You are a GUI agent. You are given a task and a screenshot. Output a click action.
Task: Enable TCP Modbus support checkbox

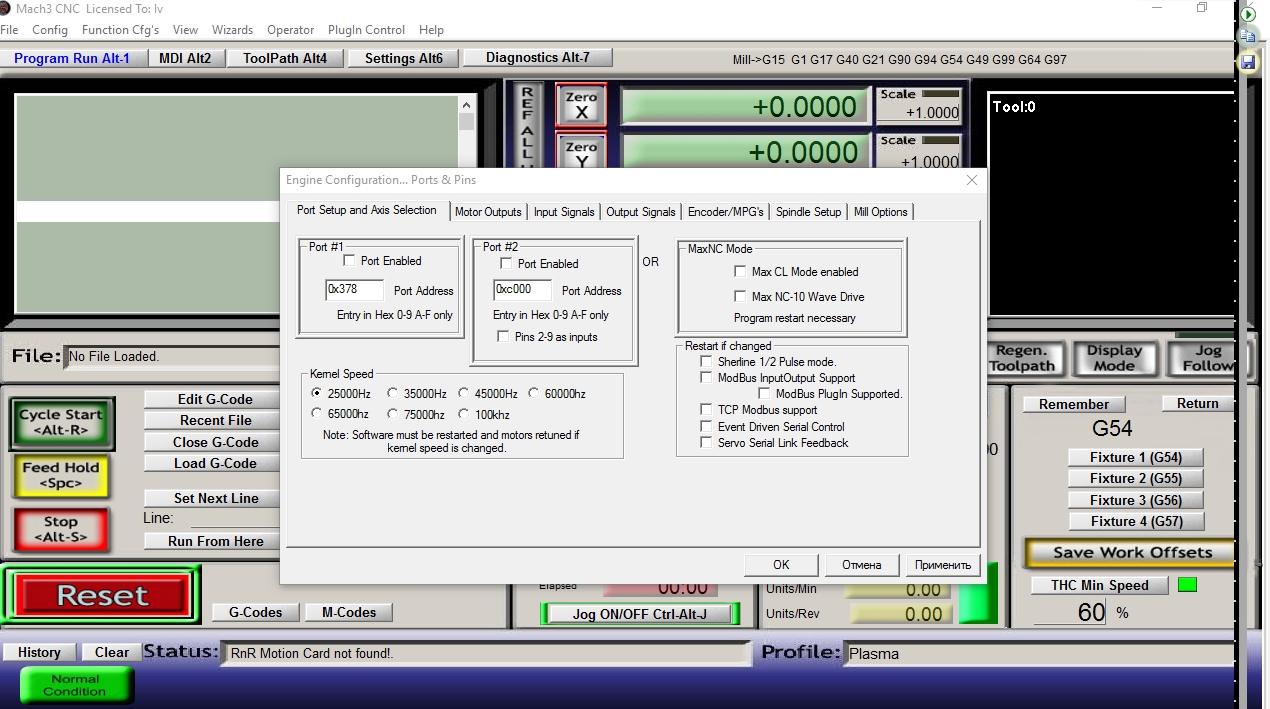pos(706,409)
